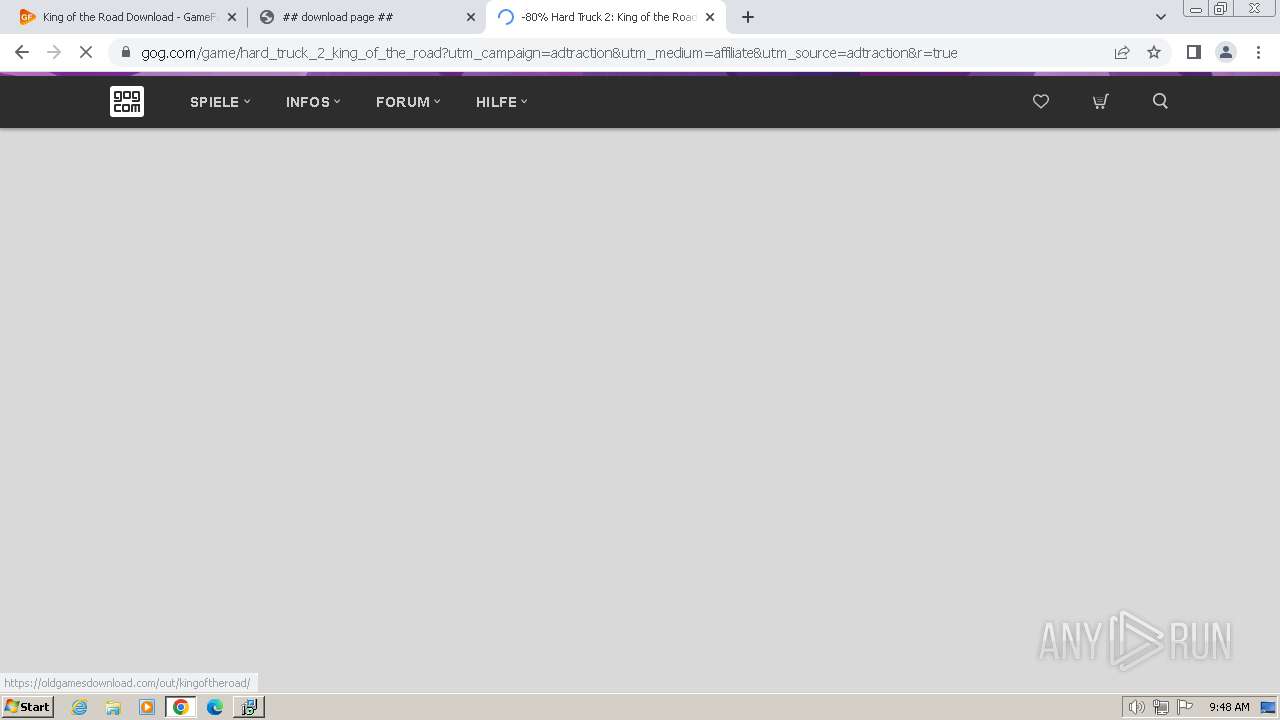Toggle the browser side panel
This screenshot has width=1280, height=720.
click(1194, 53)
